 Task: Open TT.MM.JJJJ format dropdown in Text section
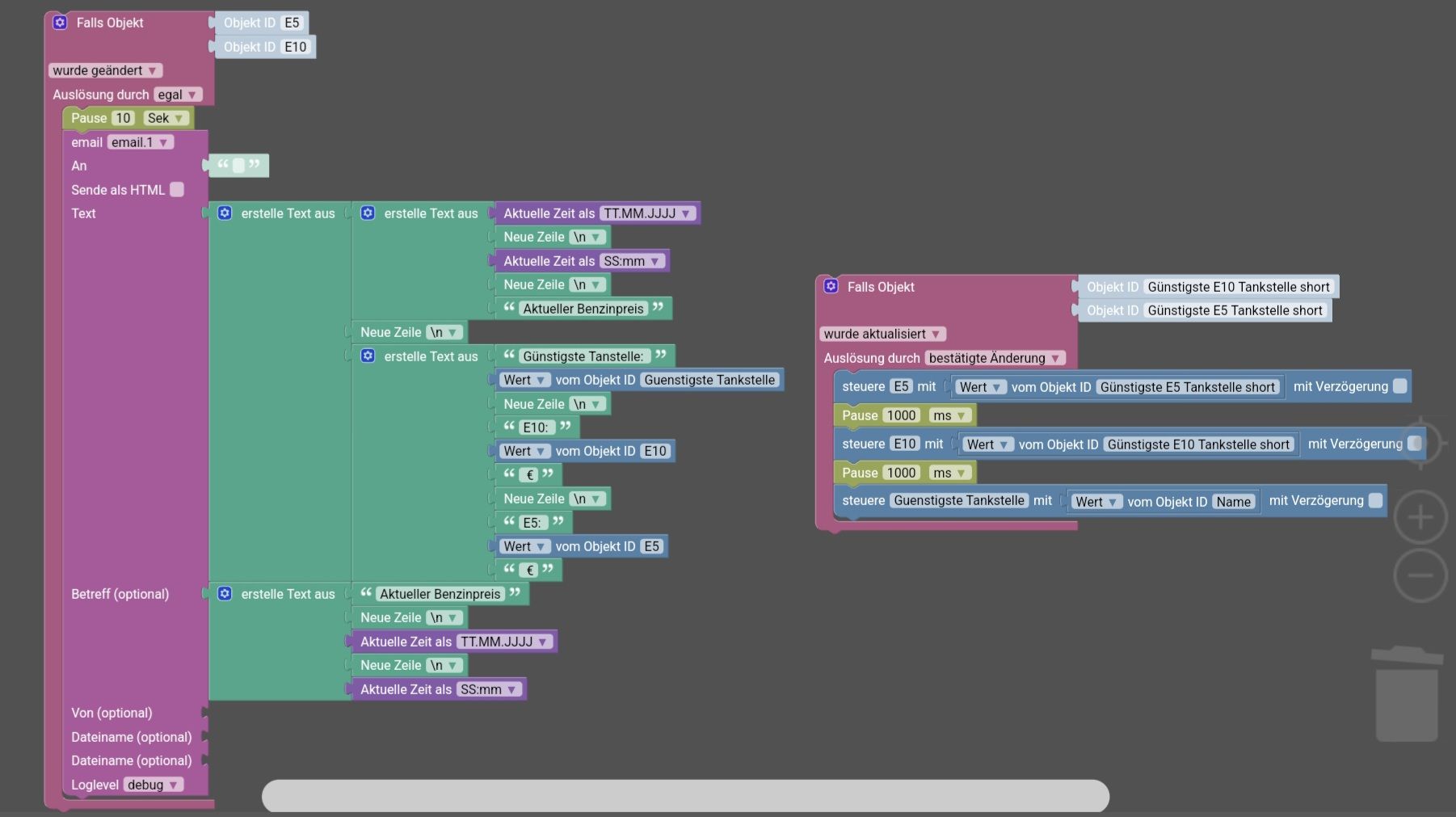tap(647, 213)
